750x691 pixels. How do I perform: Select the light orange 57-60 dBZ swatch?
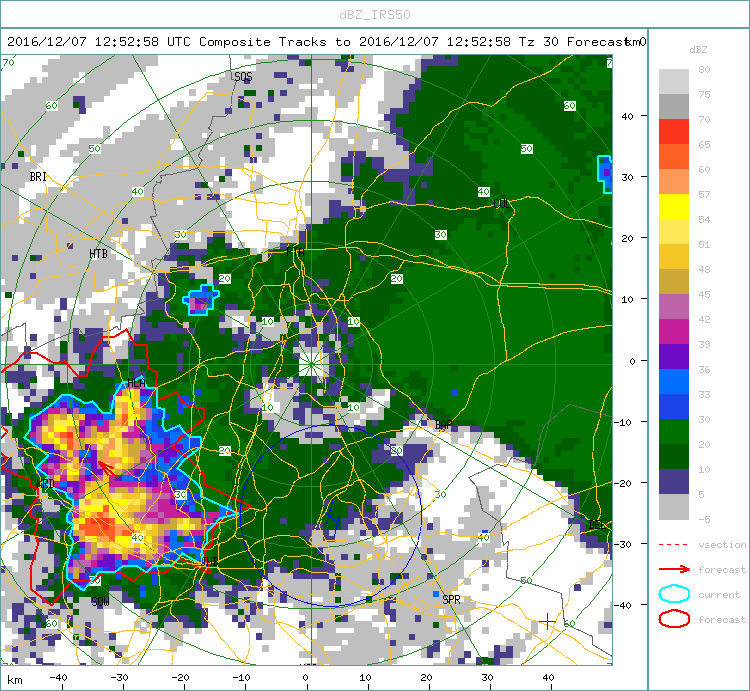(673, 181)
